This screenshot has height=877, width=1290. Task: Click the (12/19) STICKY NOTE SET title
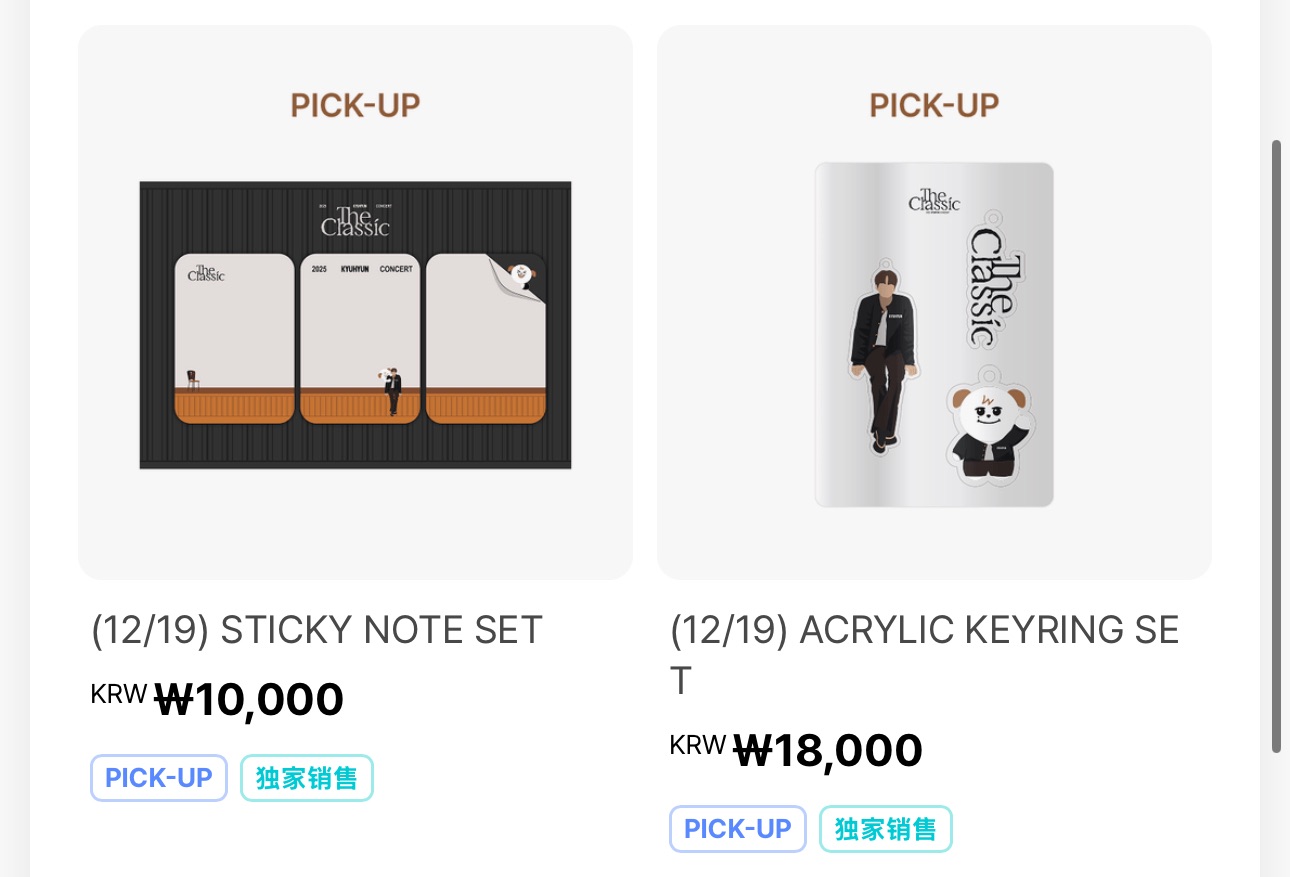[317, 631]
